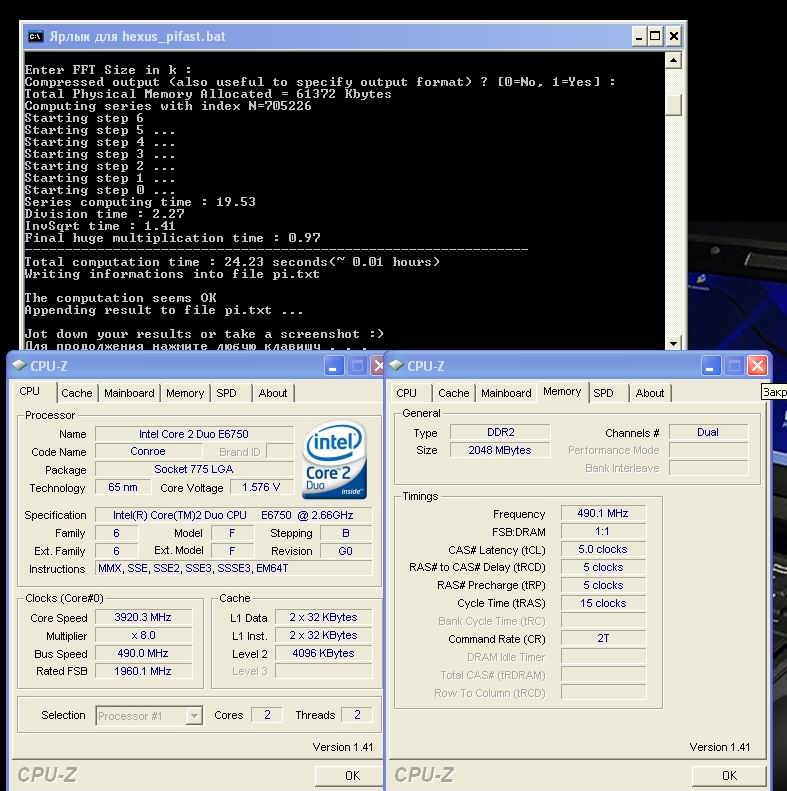Click OK in the right CPU-Z window

(729, 775)
